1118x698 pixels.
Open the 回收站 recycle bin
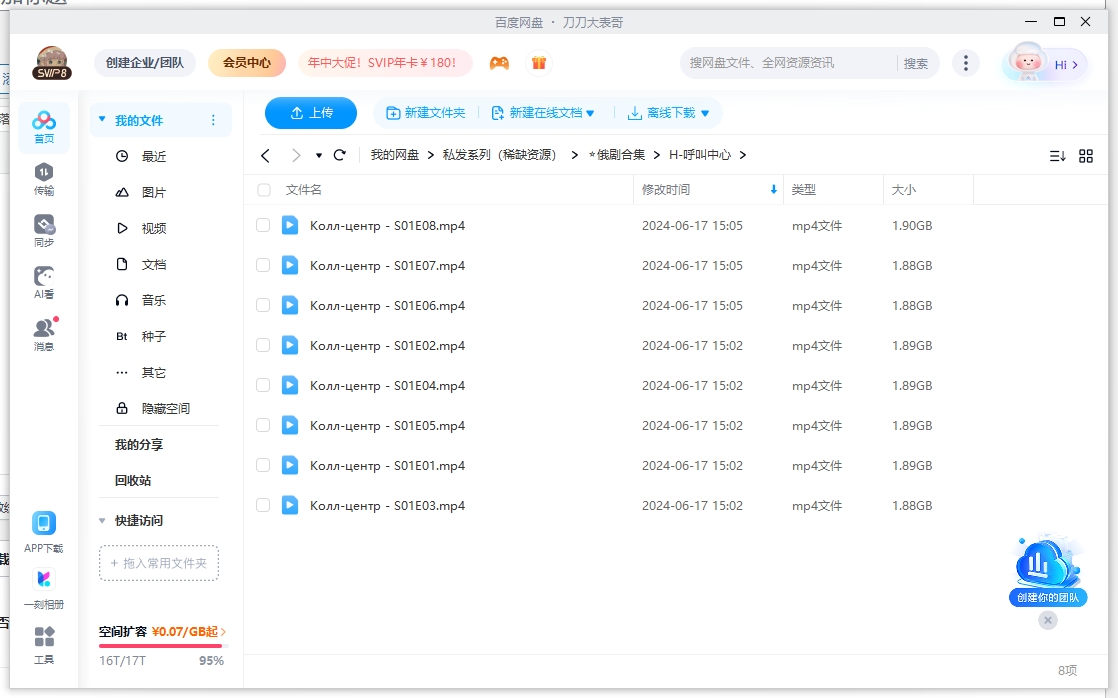click(x=131, y=480)
